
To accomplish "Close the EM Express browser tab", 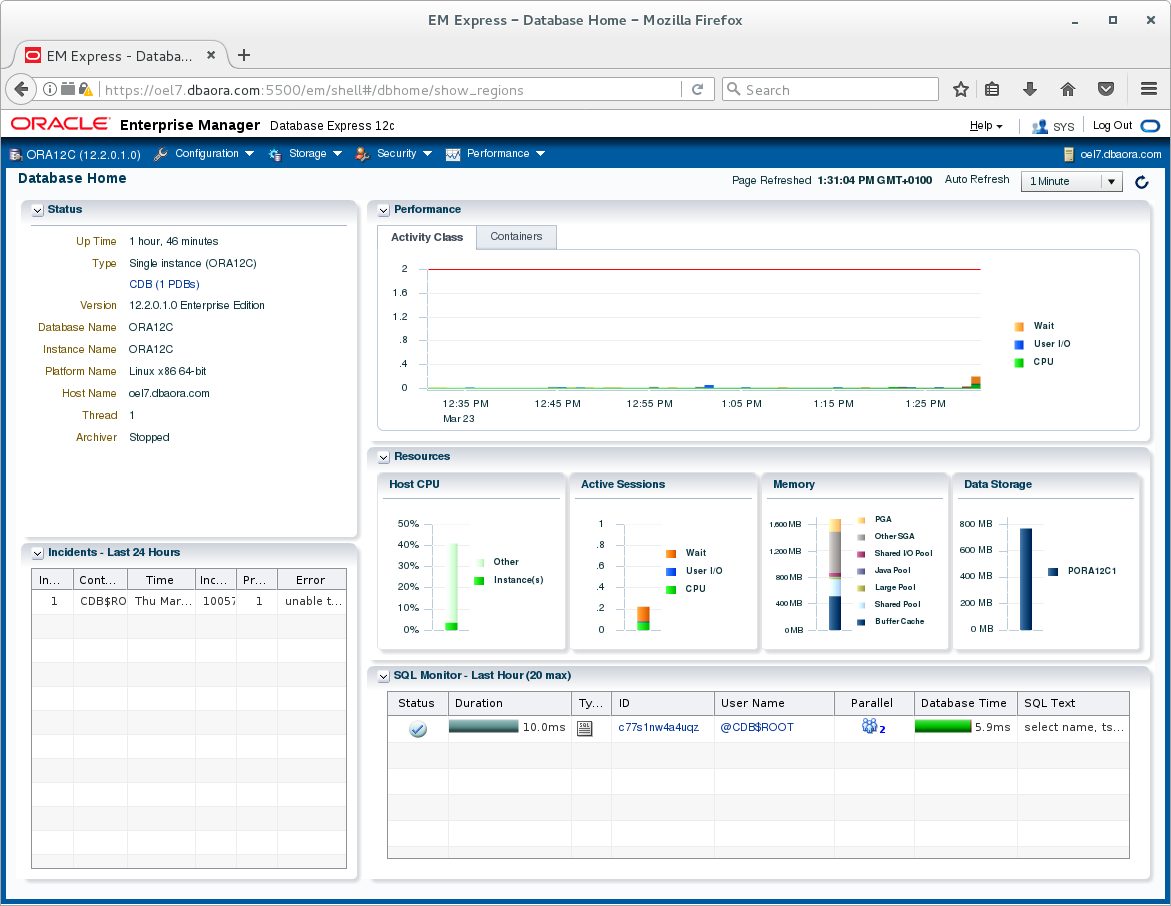I will [x=211, y=55].
